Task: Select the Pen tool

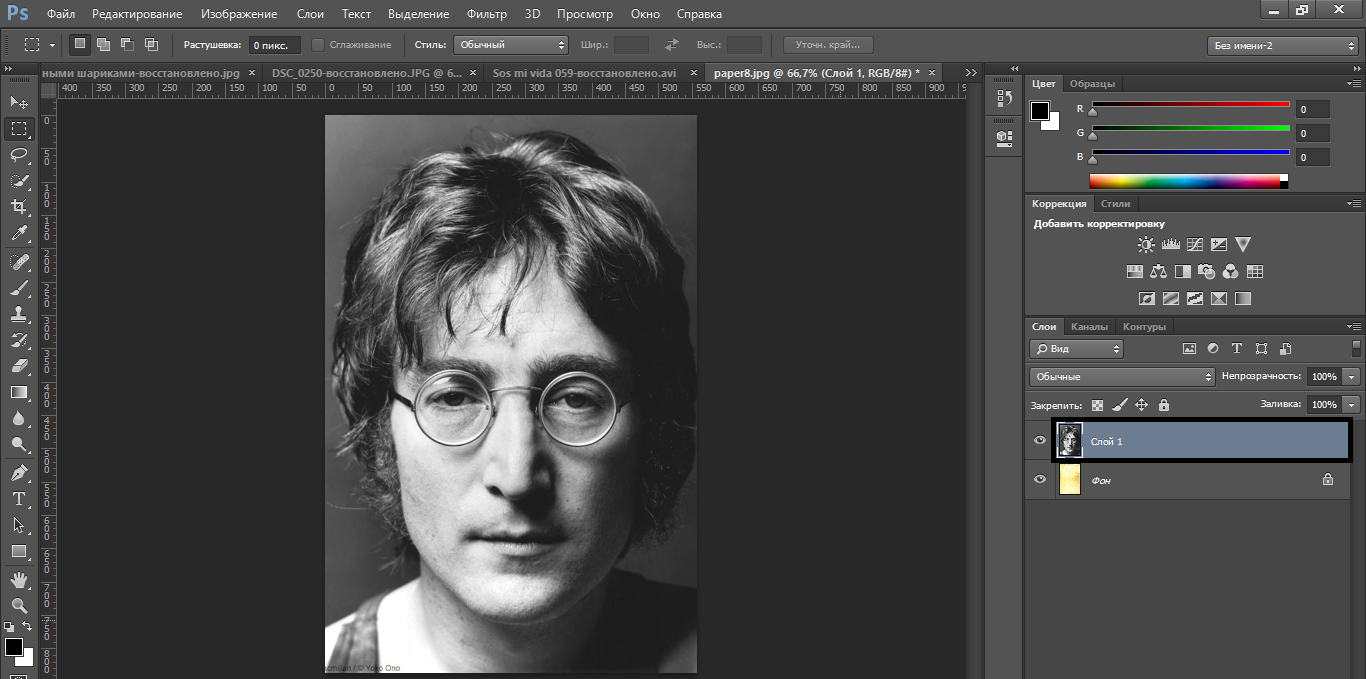Action: click(19, 473)
